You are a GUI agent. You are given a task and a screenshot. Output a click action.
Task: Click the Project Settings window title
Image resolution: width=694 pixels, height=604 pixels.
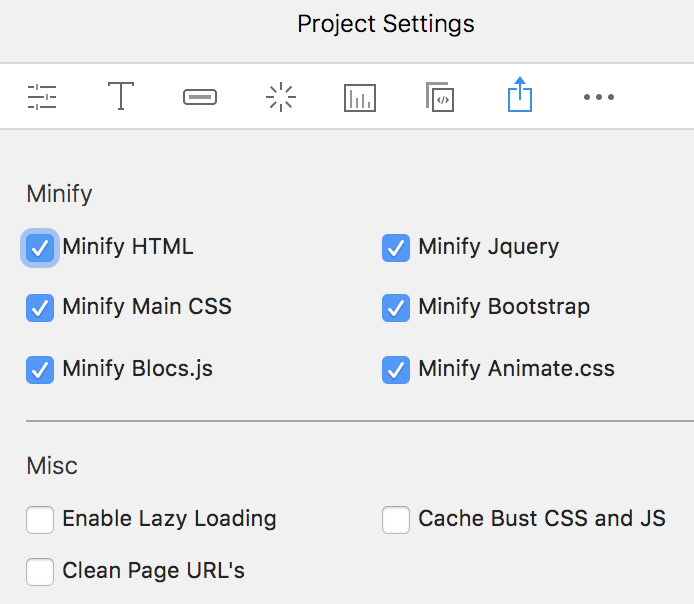click(386, 23)
